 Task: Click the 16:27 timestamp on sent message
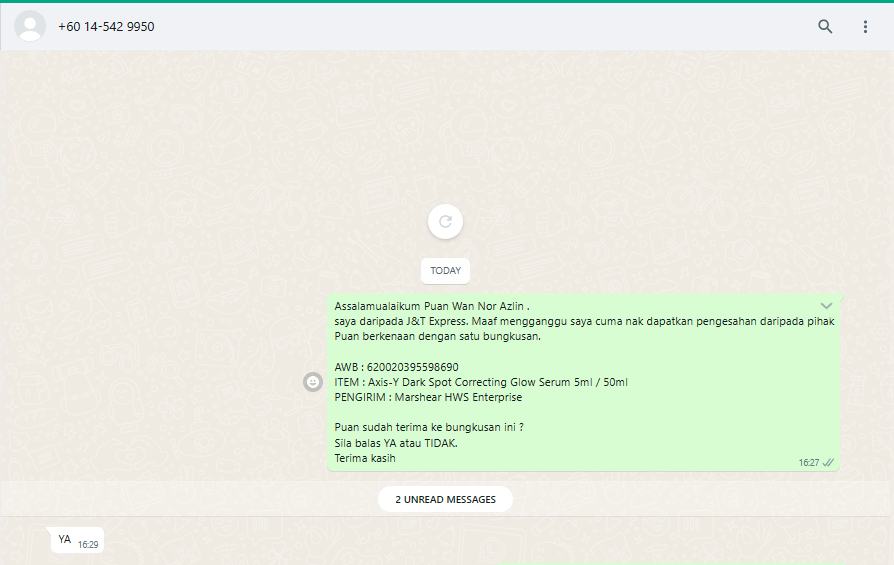[x=808, y=463]
